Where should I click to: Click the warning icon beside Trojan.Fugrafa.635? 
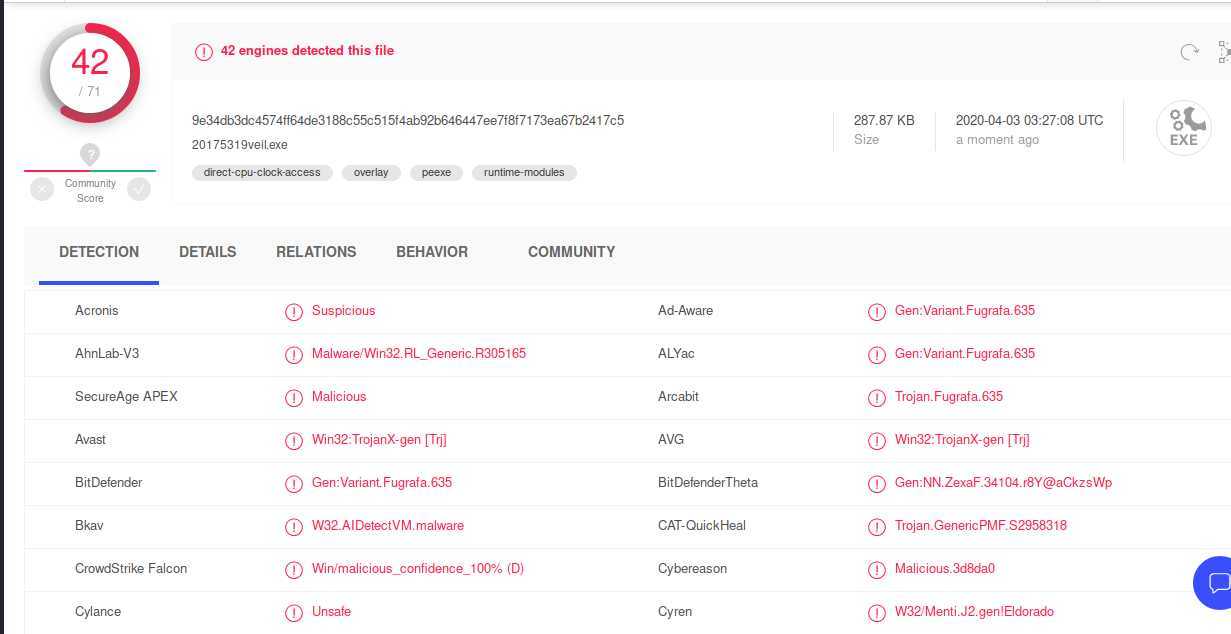click(877, 398)
